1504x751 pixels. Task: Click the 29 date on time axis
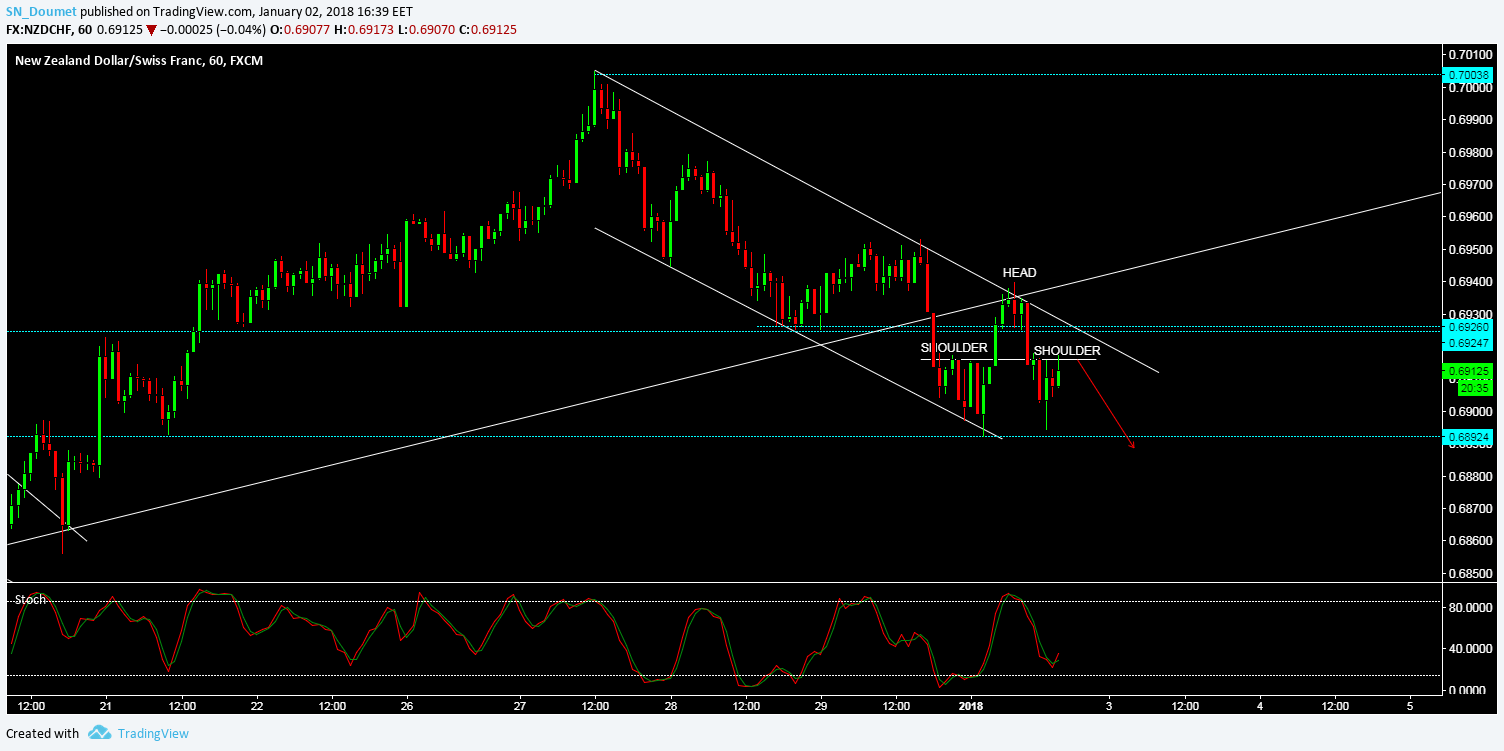point(821,704)
